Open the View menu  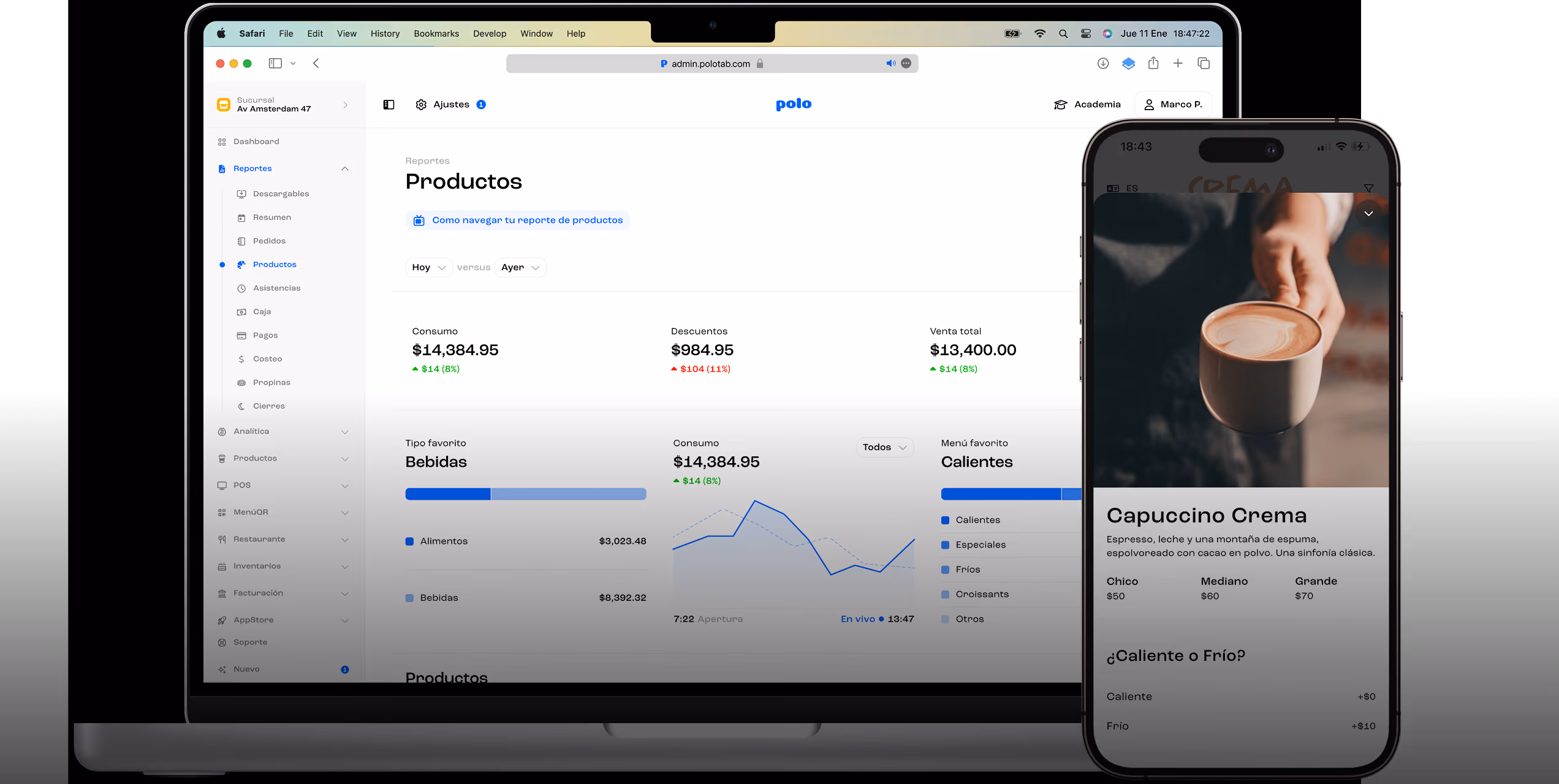click(346, 34)
